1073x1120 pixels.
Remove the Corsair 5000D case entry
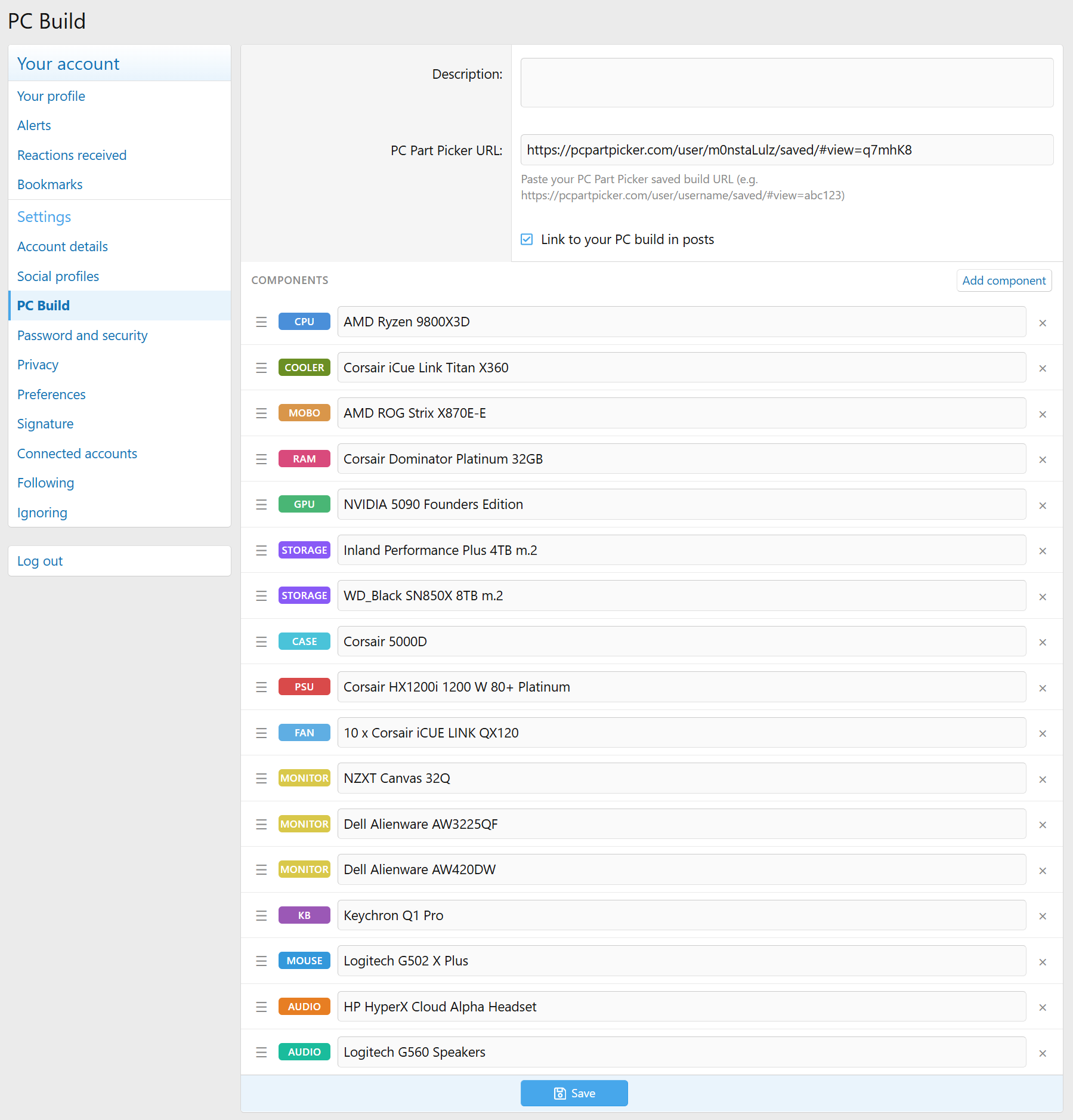[x=1042, y=642]
